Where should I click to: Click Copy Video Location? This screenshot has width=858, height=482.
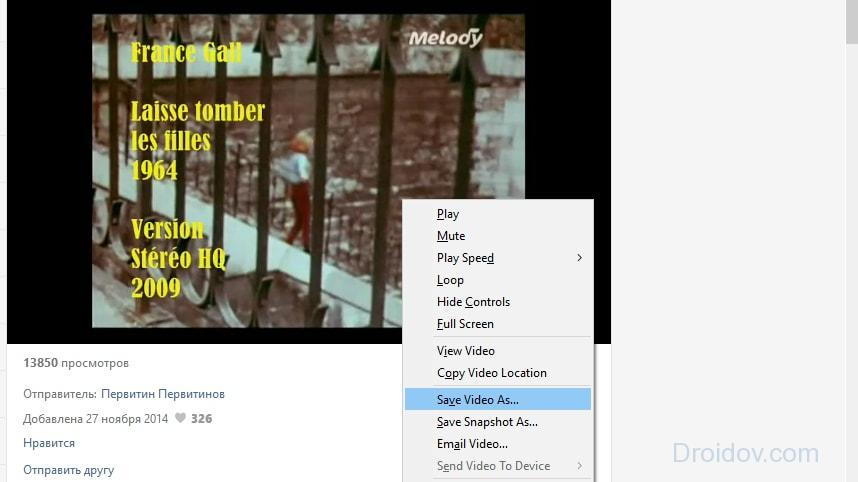(492, 373)
